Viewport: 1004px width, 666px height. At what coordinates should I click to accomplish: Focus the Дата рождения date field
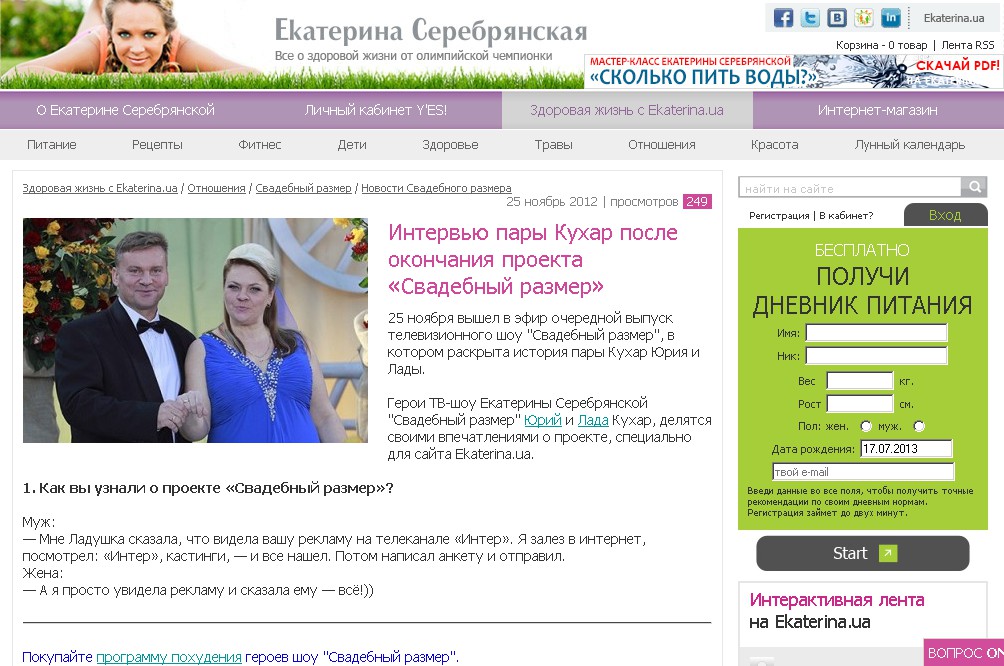906,448
